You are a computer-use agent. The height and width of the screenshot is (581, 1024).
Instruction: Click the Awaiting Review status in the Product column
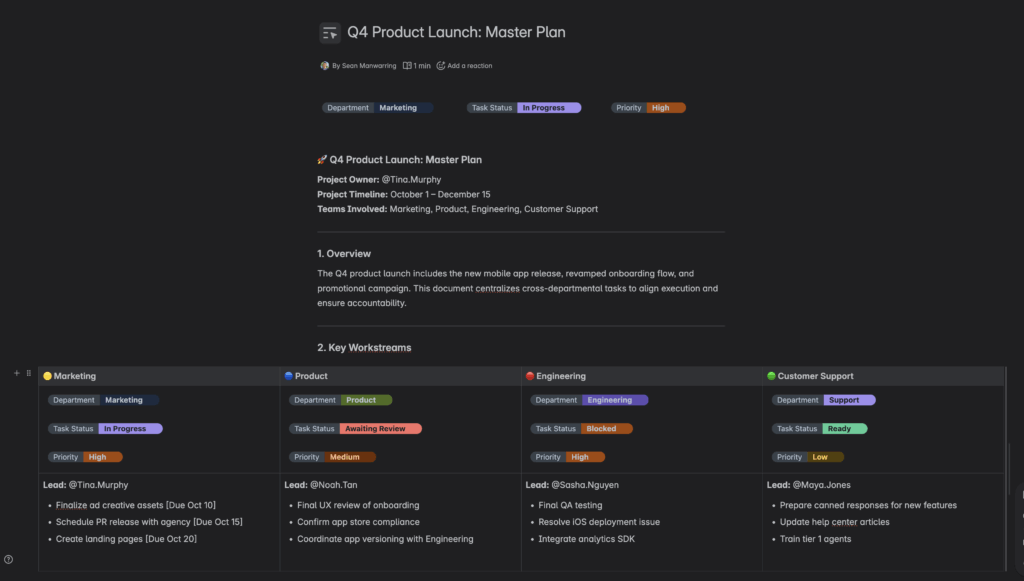click(381, 429)
